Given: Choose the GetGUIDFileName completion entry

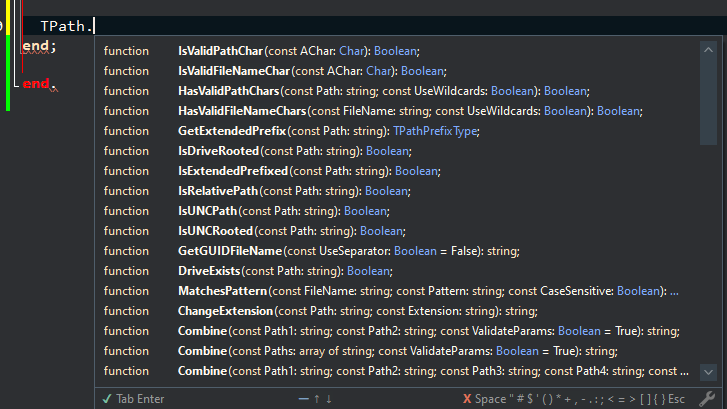Looking at the screenshot, I should pos(230,251).
